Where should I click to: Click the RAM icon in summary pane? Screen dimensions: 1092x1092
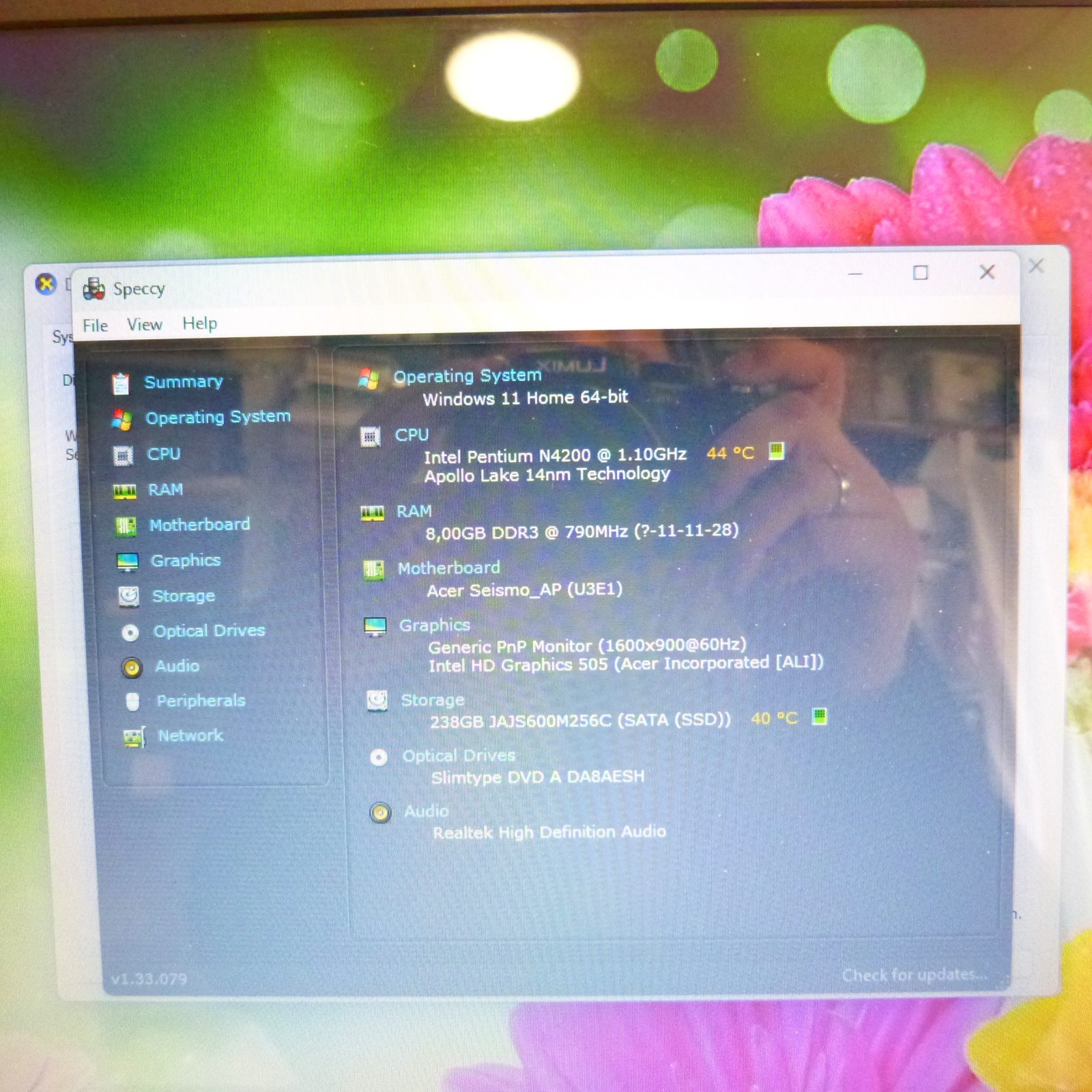(x=372, y=513)
